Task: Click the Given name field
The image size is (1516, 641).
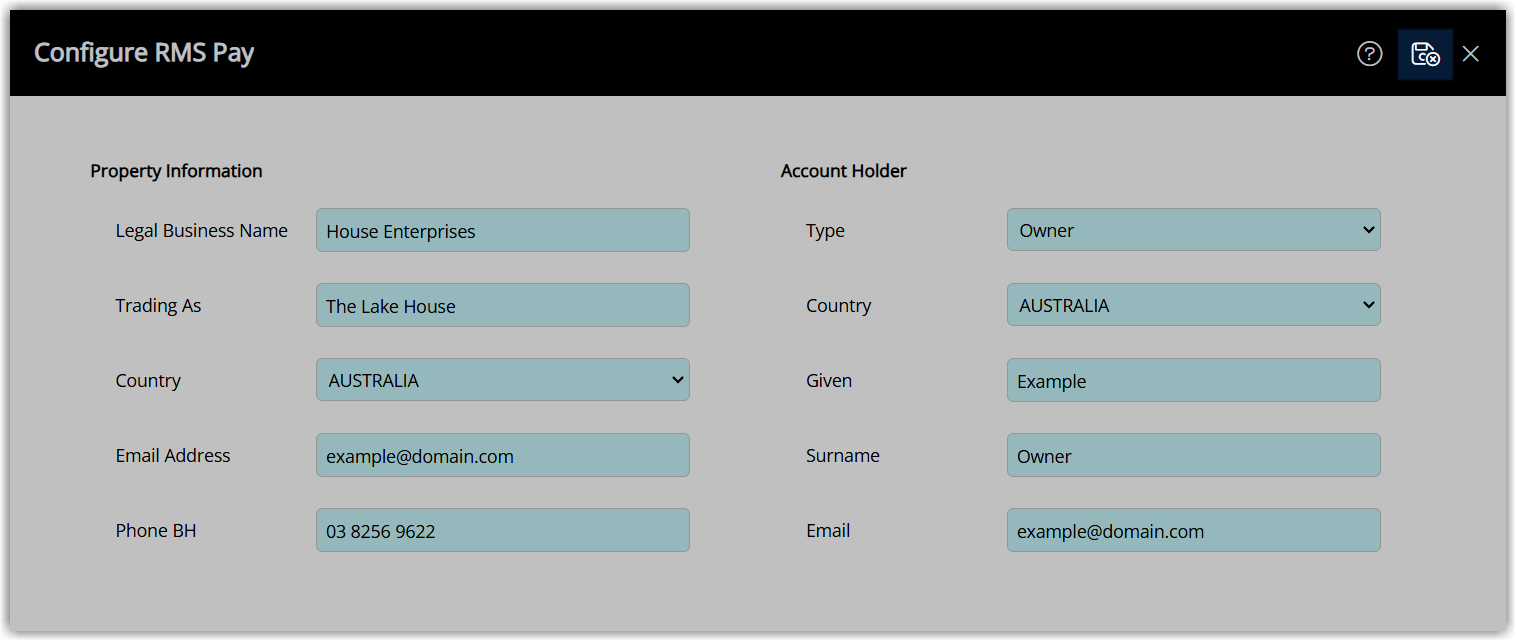Action: pyautogui.click(x=1194, y=380)
